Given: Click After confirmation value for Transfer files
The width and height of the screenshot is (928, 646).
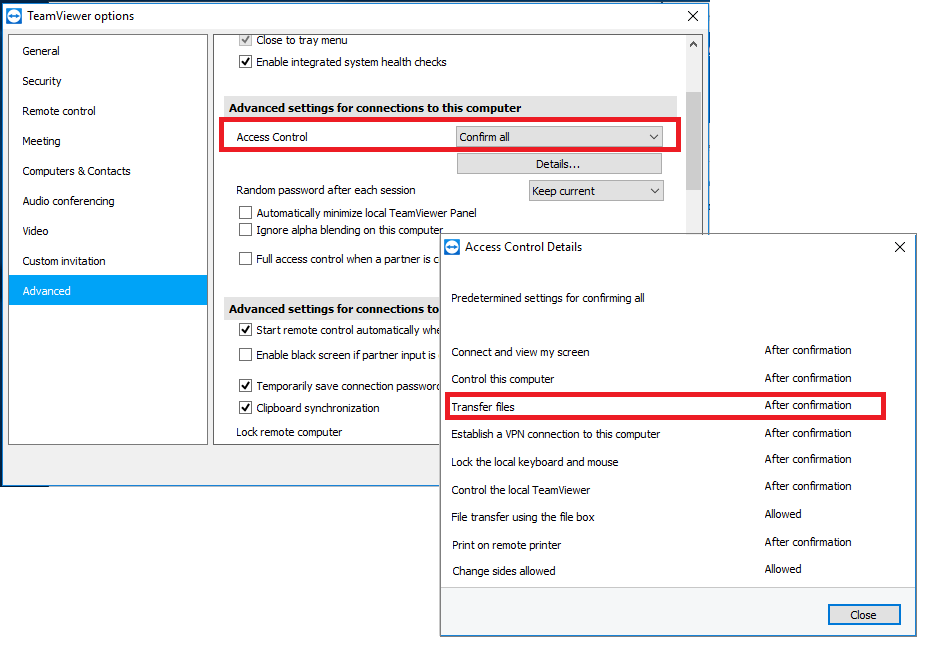Looking at the screenshot, I should pyautogui.click(x=808, y=405).
